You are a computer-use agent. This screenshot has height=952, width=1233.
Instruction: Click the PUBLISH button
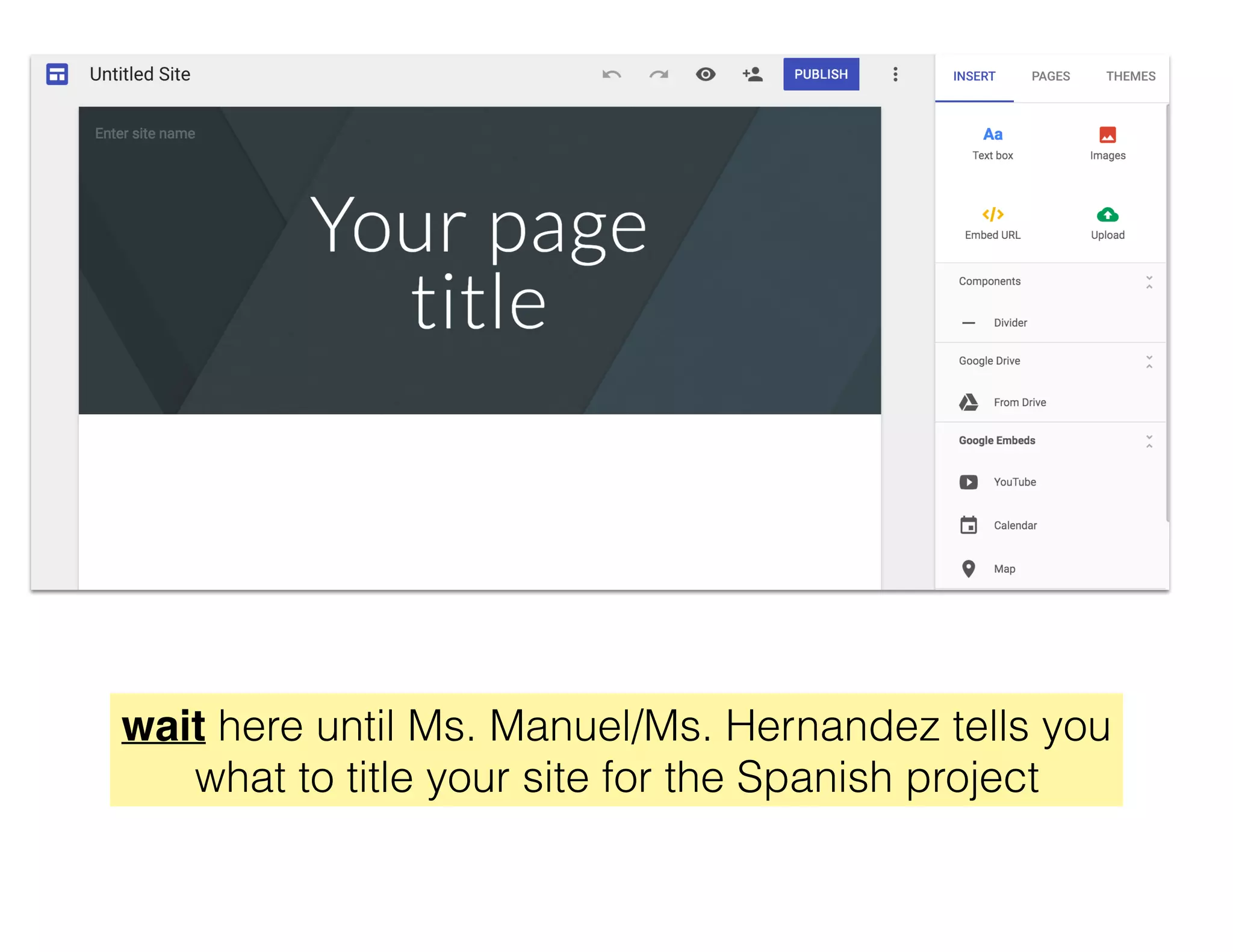821,74
